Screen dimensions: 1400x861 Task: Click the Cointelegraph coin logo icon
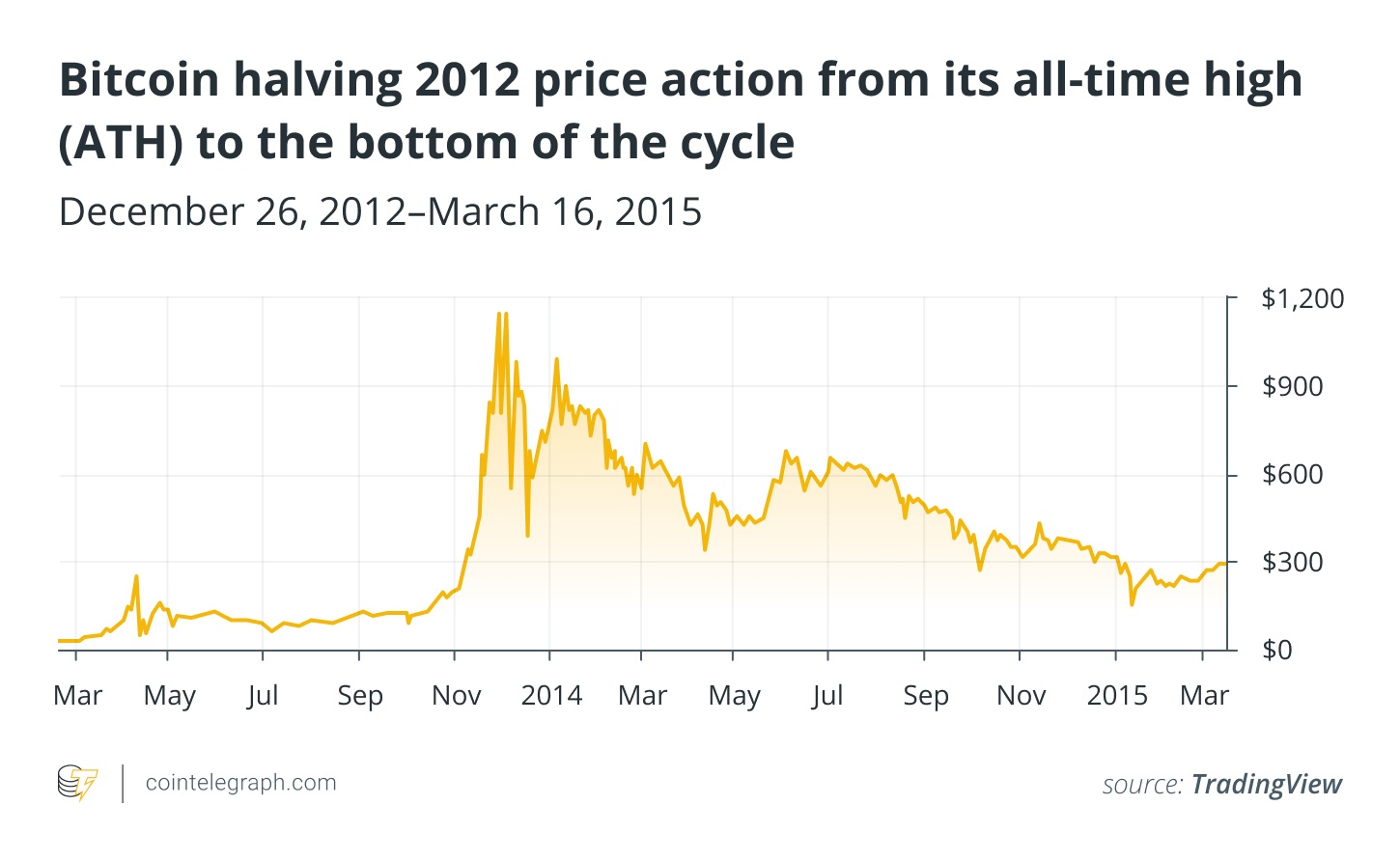tap(77, 783)
